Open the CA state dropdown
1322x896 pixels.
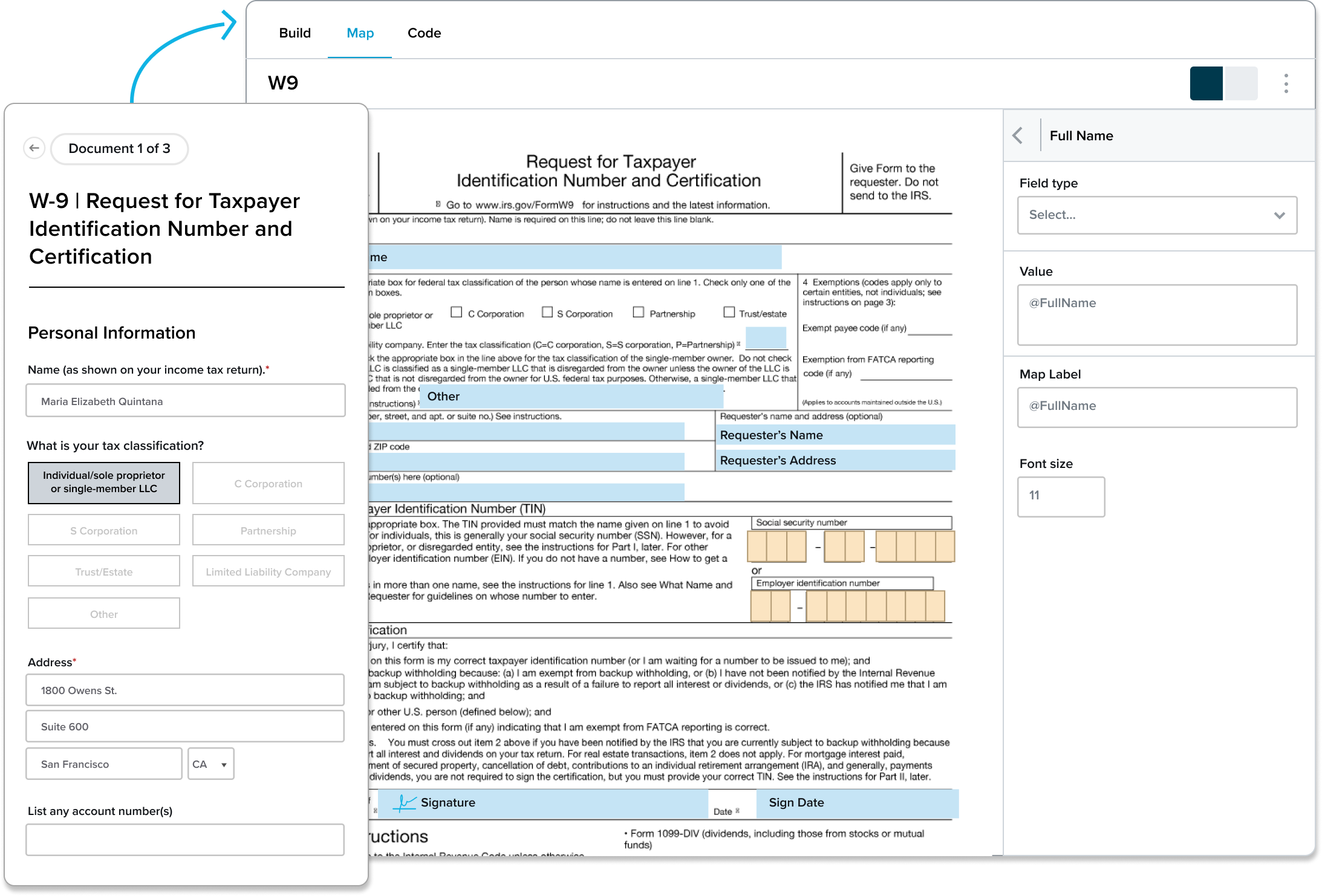click(x=210, y=764)
